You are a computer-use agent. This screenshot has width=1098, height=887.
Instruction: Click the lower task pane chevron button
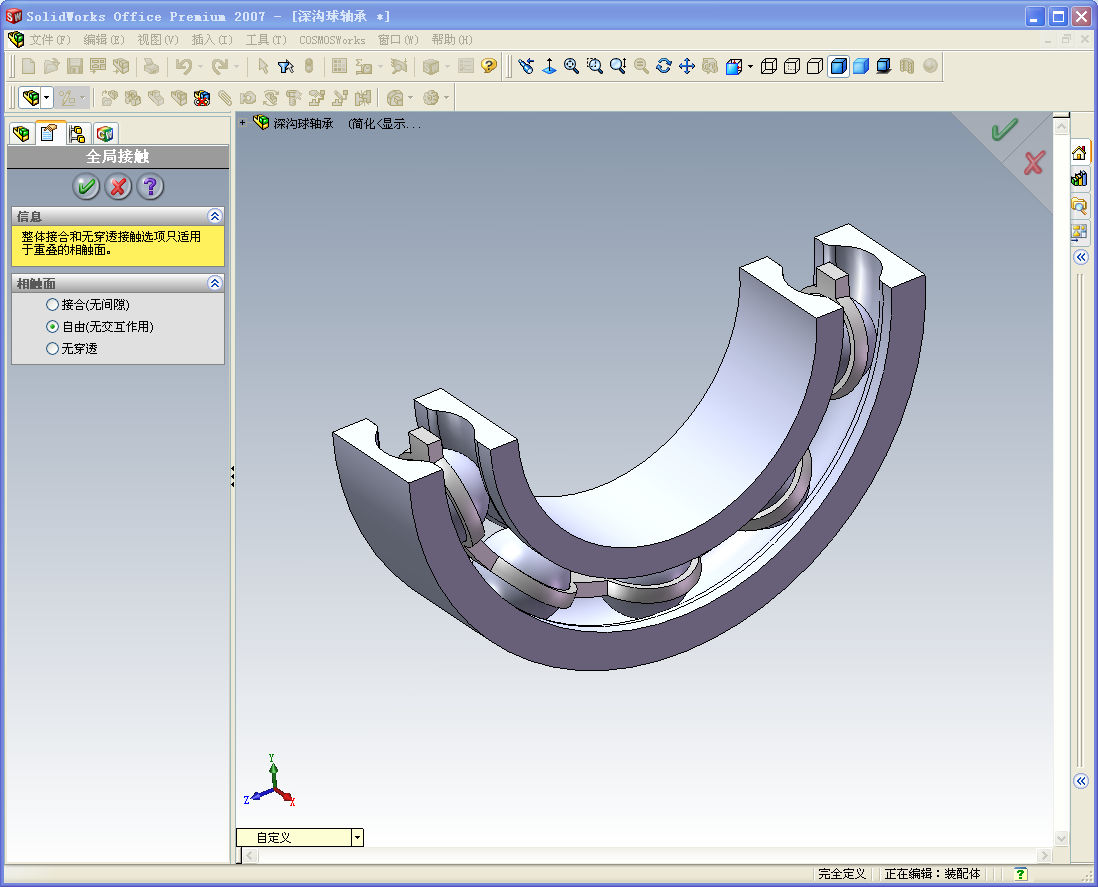point(1080,781)
